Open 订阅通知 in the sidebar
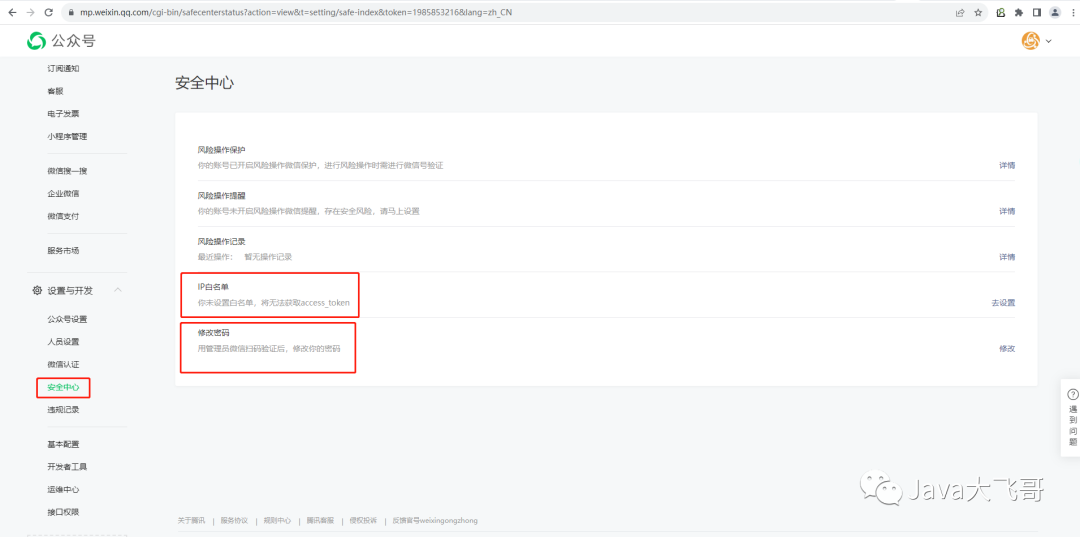 [63, 68]
